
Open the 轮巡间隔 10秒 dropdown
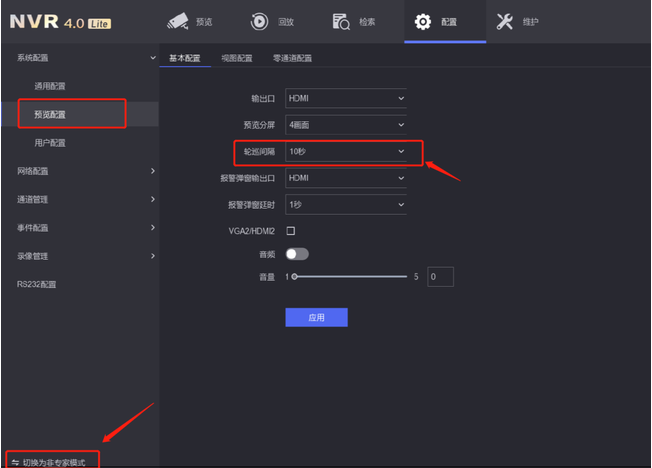[346, 151]
